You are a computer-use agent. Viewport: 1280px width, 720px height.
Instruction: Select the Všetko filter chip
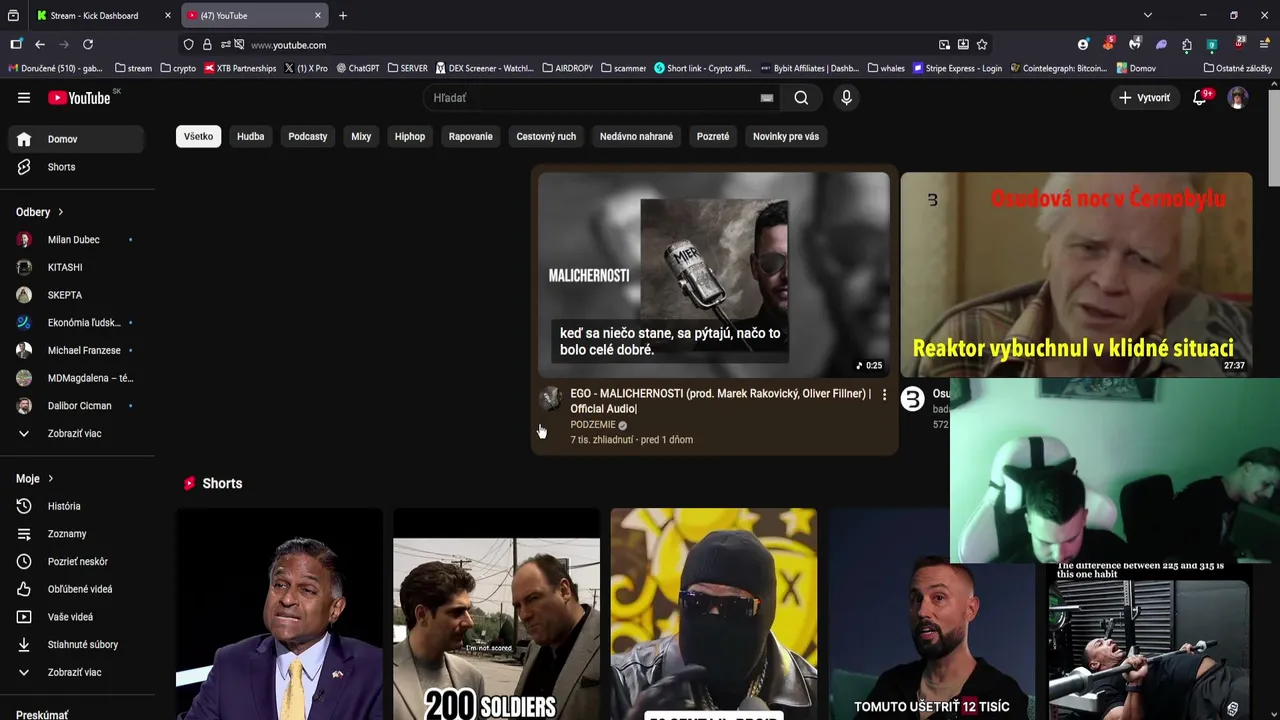pyautogui.click(x=198, y=136)
